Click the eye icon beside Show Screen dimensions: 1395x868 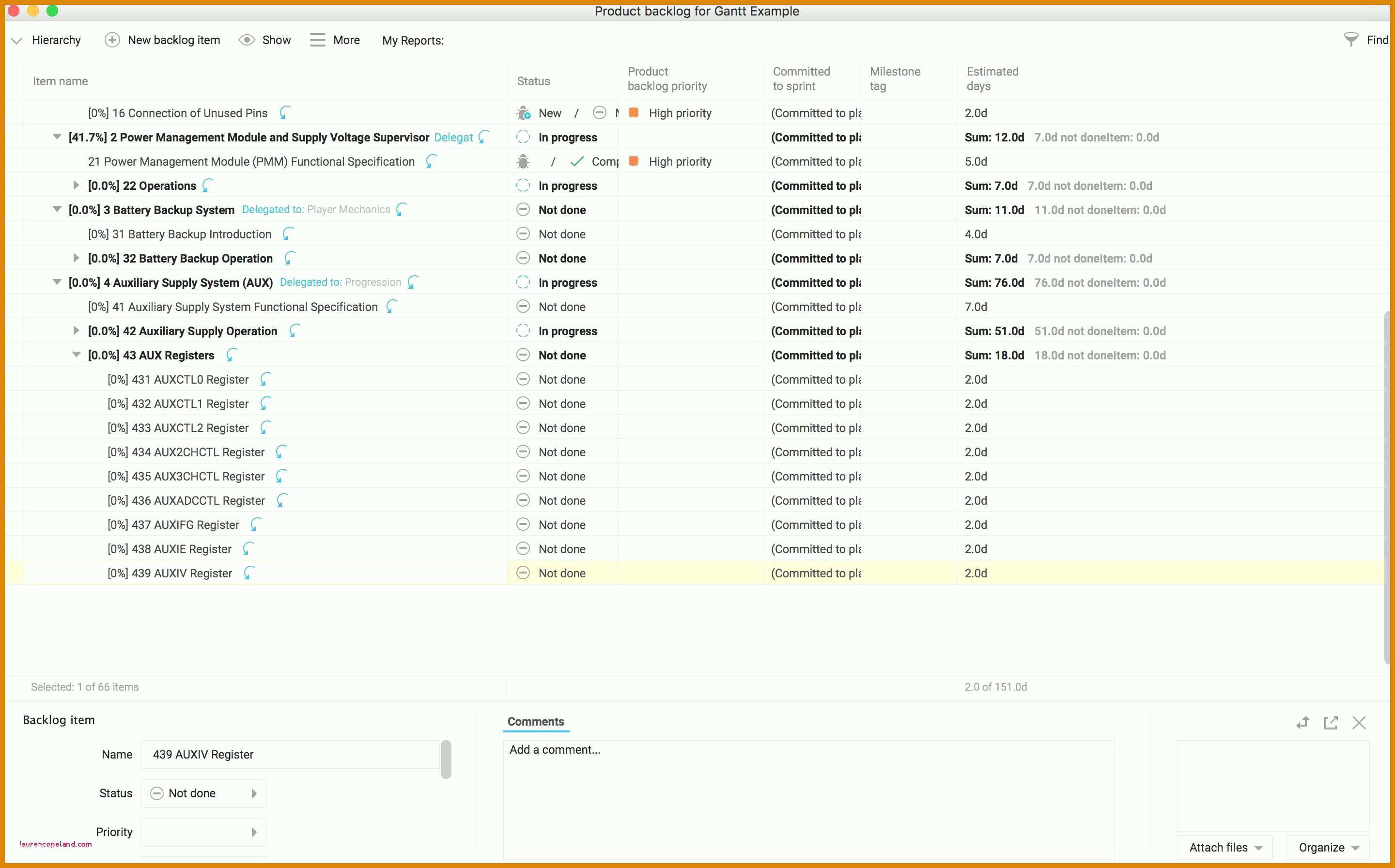coord(247,40)
